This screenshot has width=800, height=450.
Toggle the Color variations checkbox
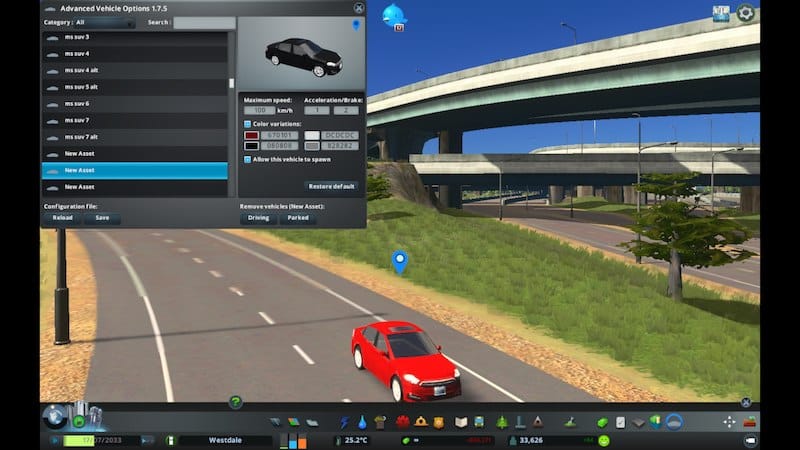(x=248, y=123)
